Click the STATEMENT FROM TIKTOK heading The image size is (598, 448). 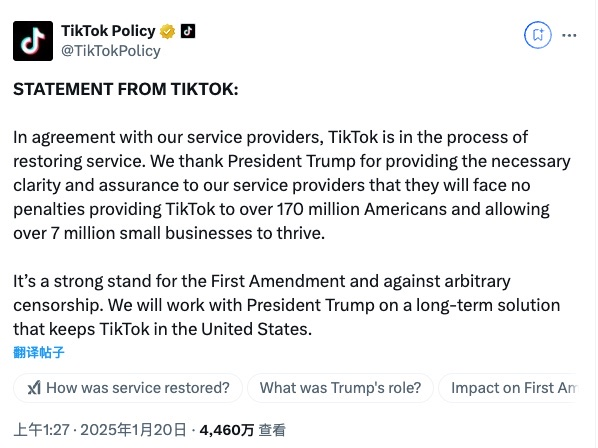[x=126, y=89]
